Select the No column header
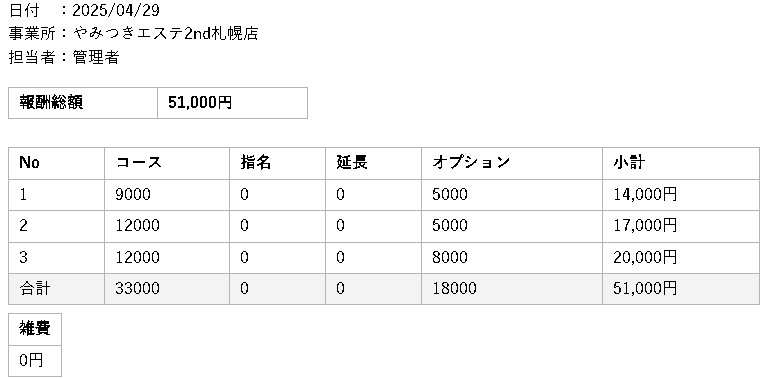773x378 pixels. [56, 163]
